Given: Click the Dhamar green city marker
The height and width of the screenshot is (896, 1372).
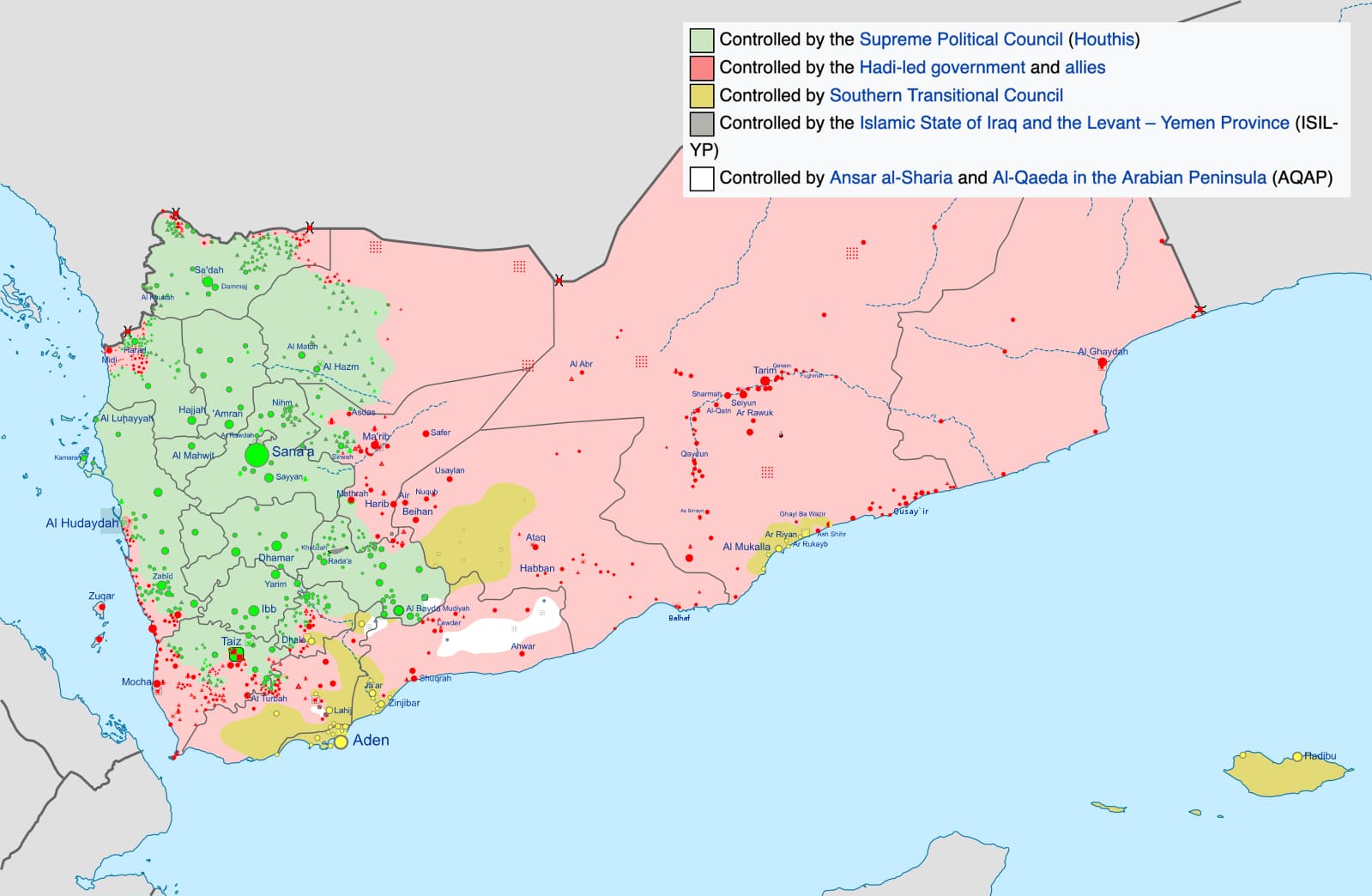Looking at the screenshot, I should [276, 546].
